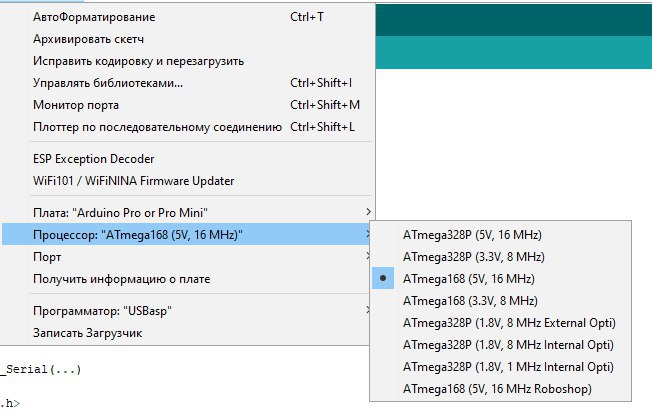Click the _Serial(...) code line in editor
652x413 pixels.
point(40,370)
